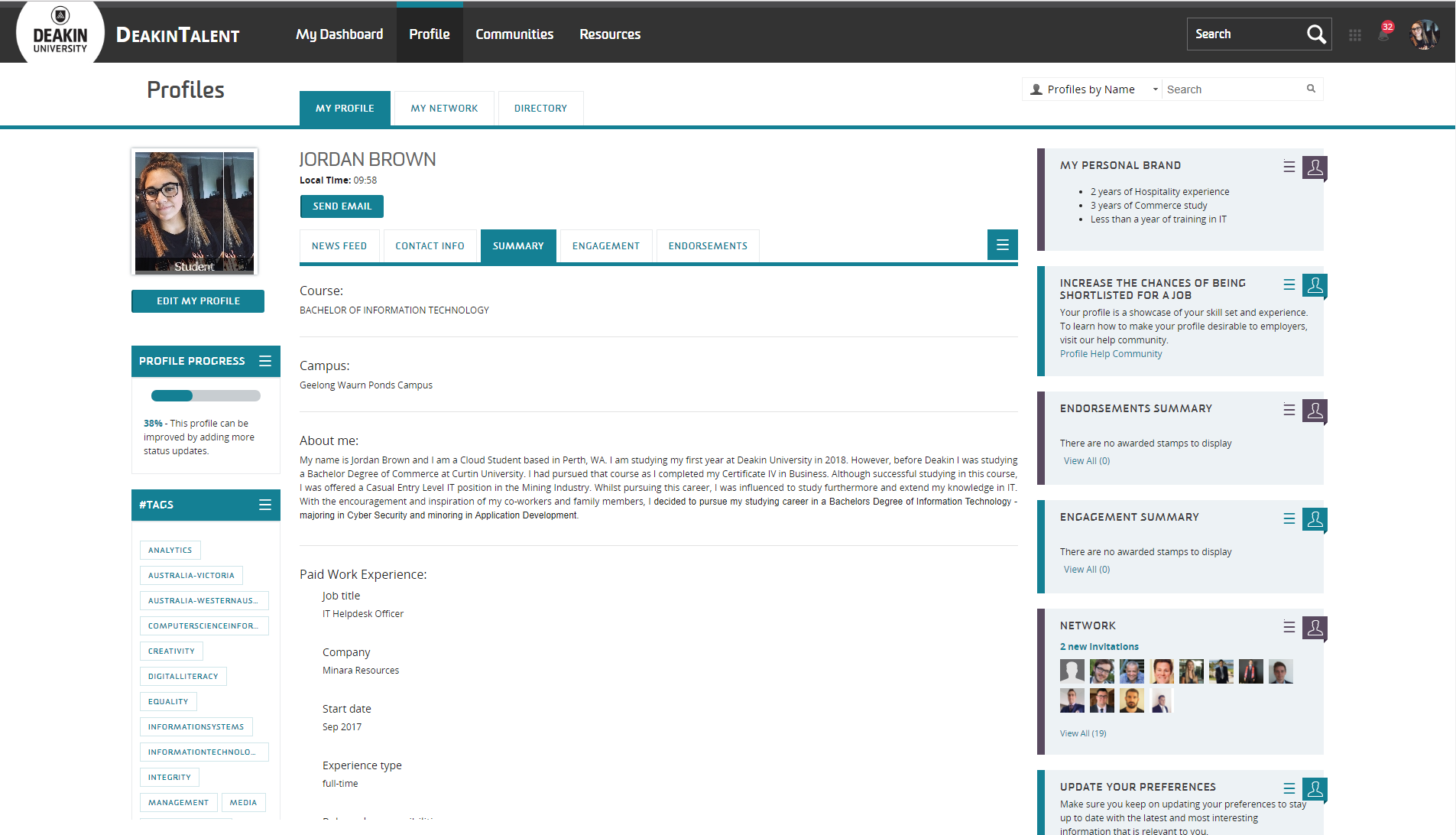Click person icon on Endorsements Summary widget
Viewport: 1456px width, 835px height.
pos(1315,411)
